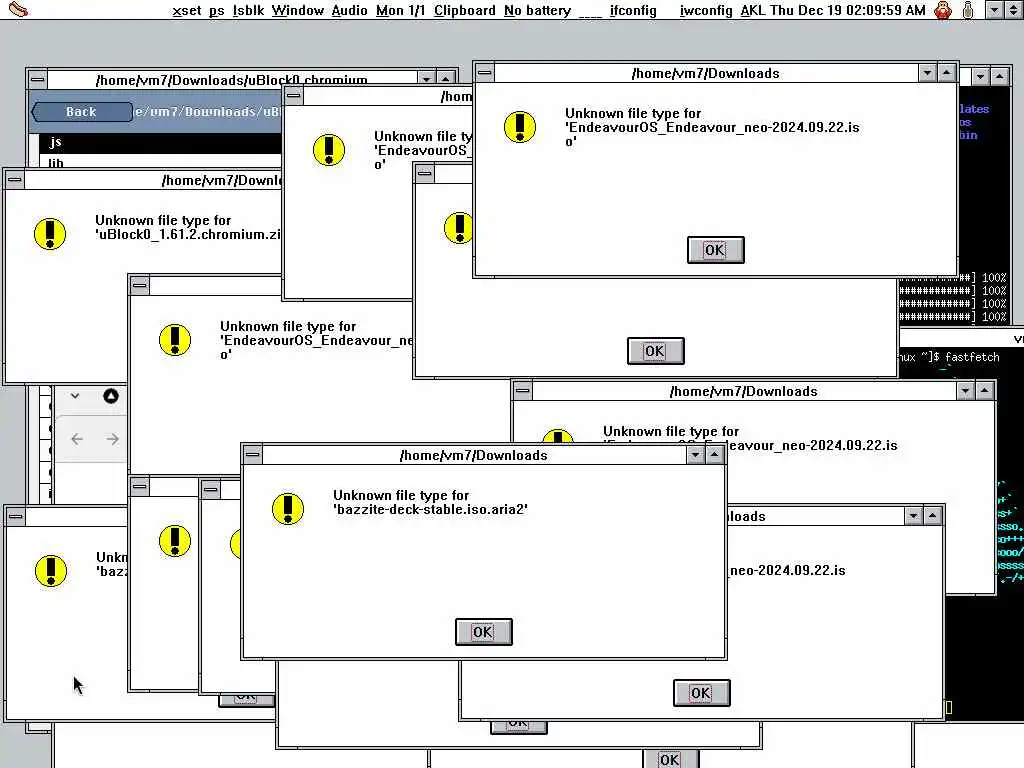Open window menu of 'EndeavourOS_Endeavour_ne' dialog
Screen dimensions: 1024x768
[139, 285]
